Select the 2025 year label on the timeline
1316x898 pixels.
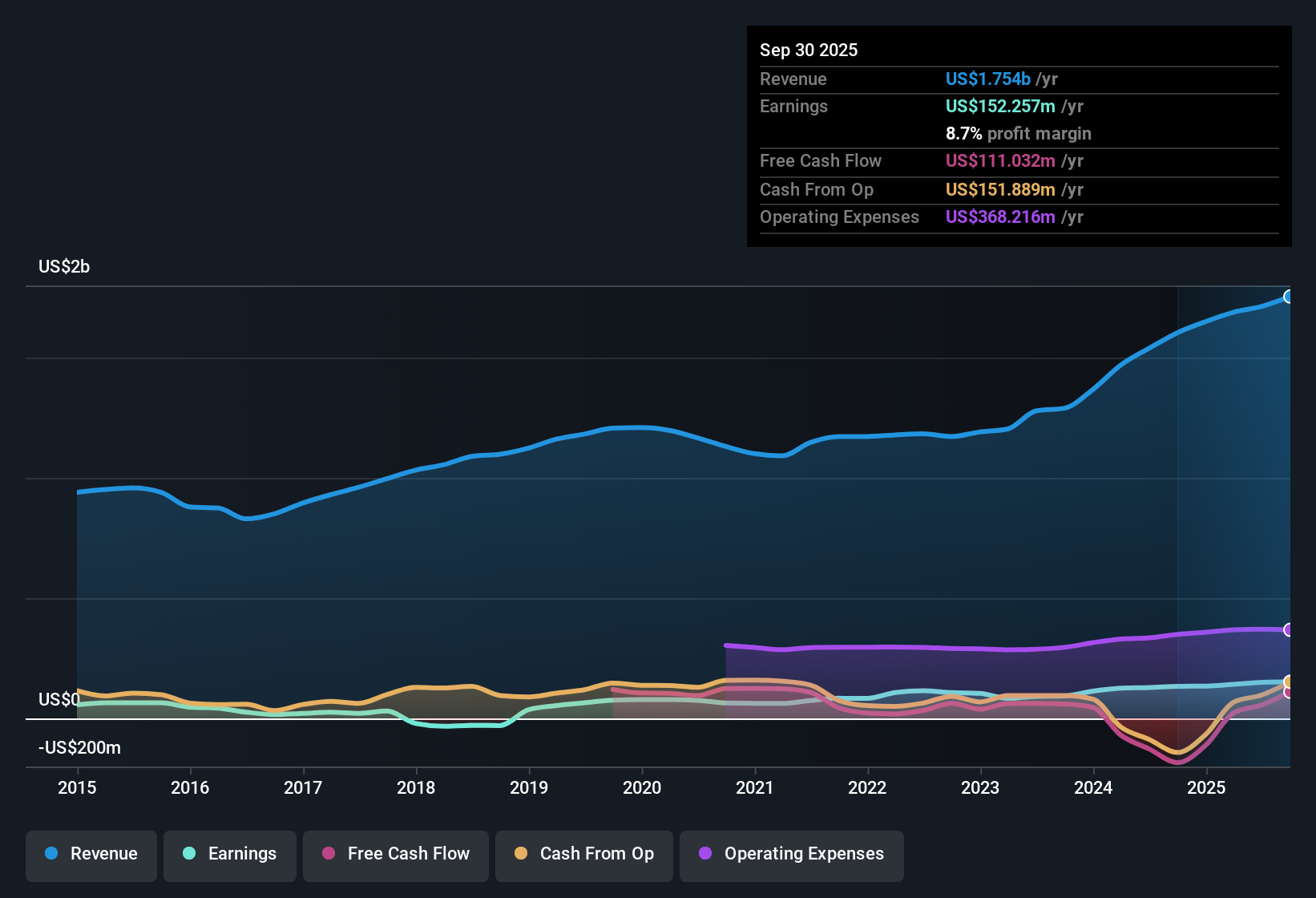pyautogui.click(x=1206, y=788)
